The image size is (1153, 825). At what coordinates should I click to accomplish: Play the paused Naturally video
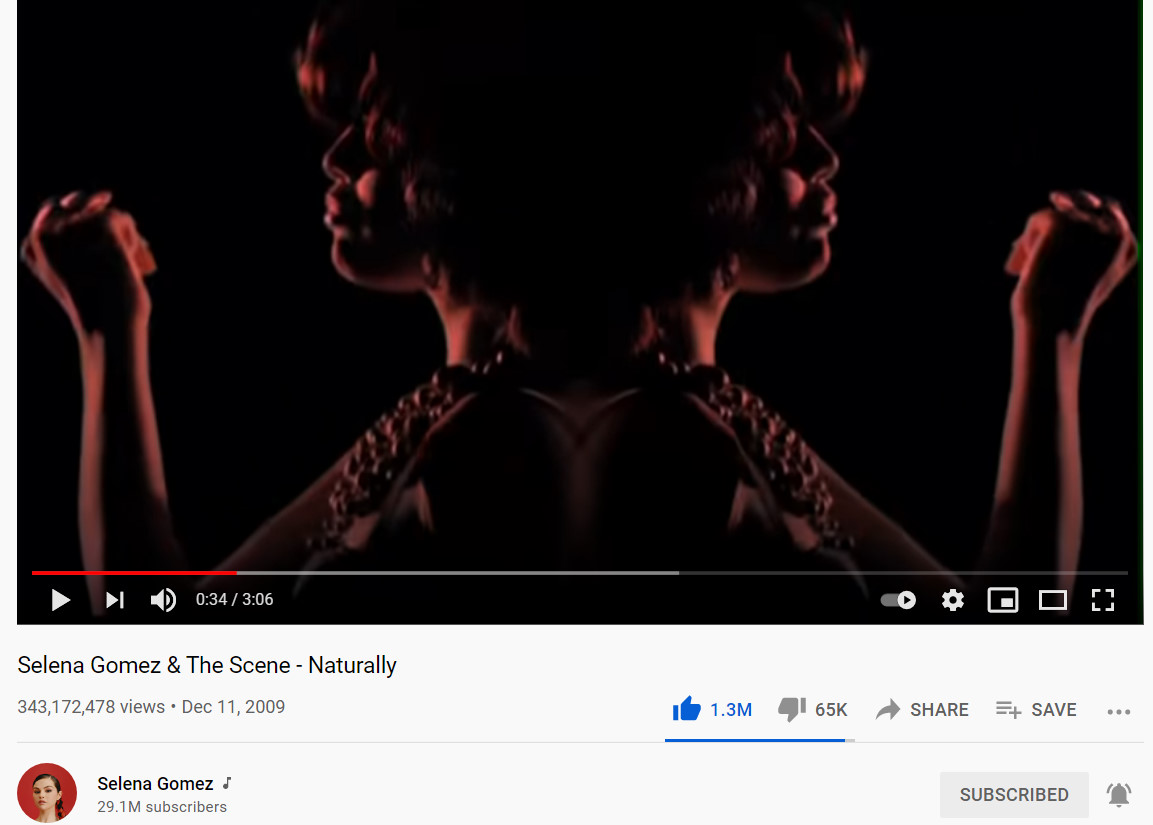point(60,600)
